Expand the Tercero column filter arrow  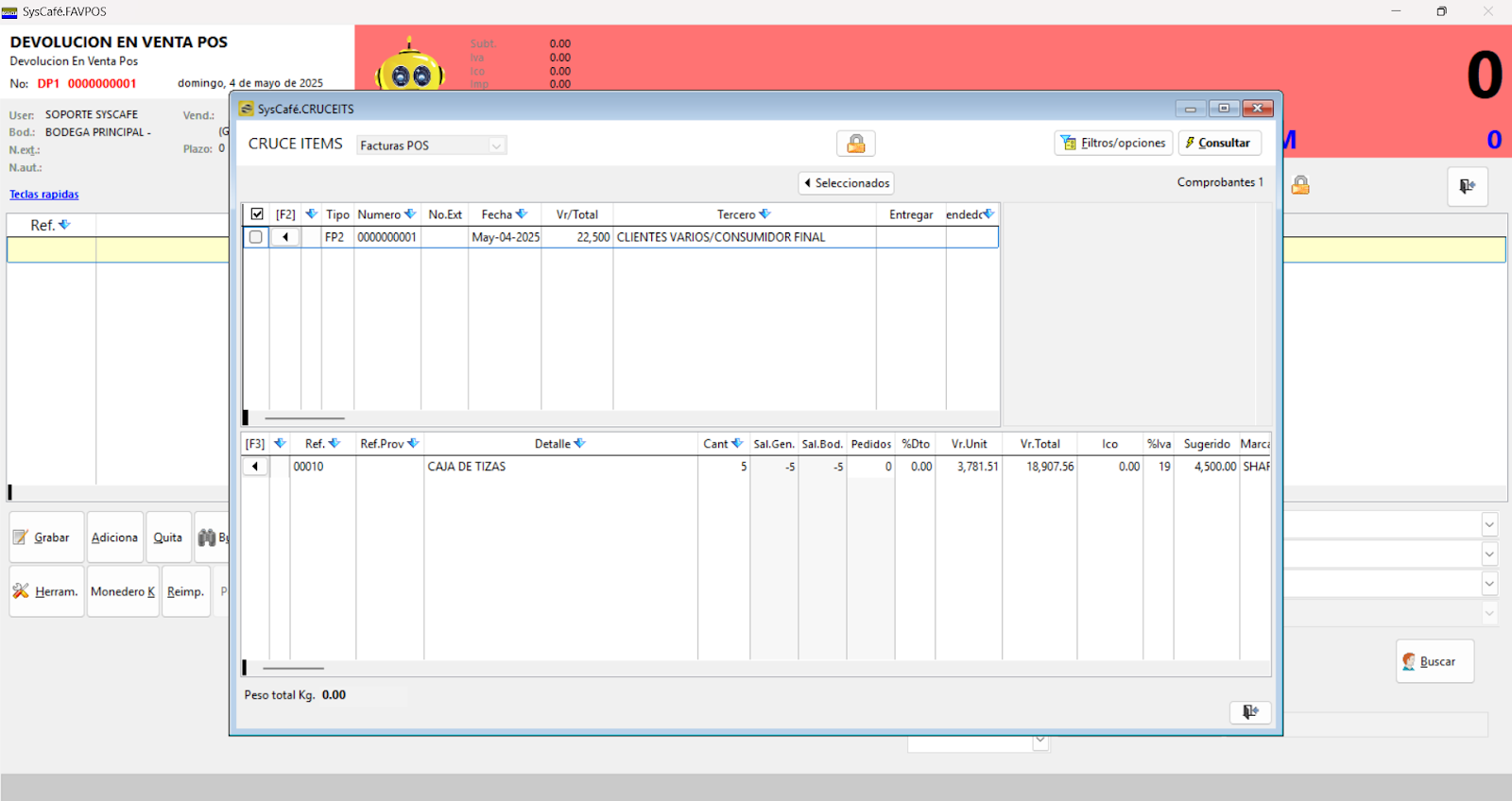765,214
